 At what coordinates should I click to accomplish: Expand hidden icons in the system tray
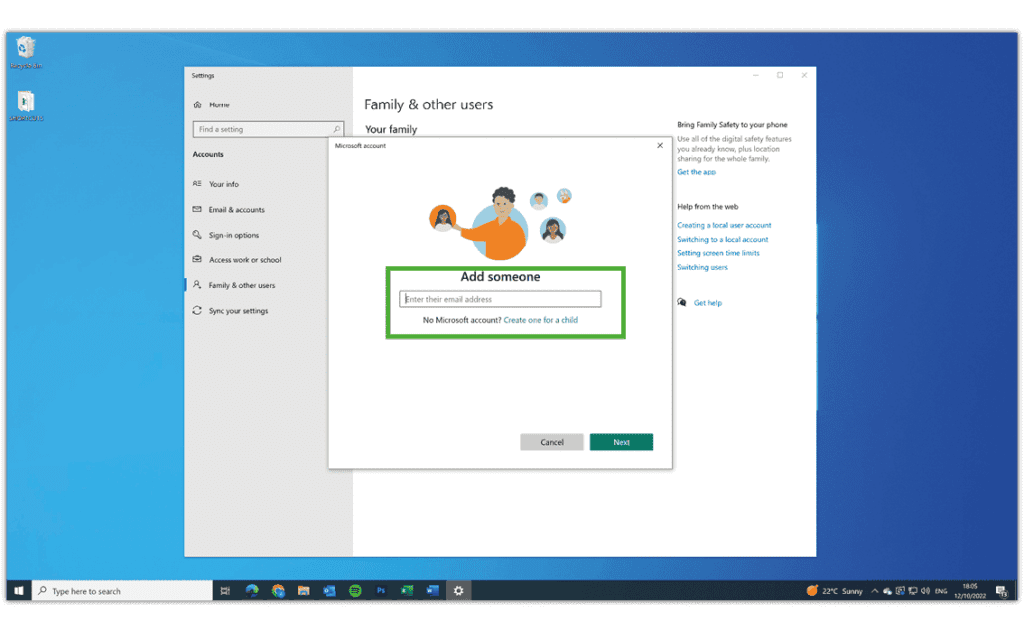click(x=875, y=590)
